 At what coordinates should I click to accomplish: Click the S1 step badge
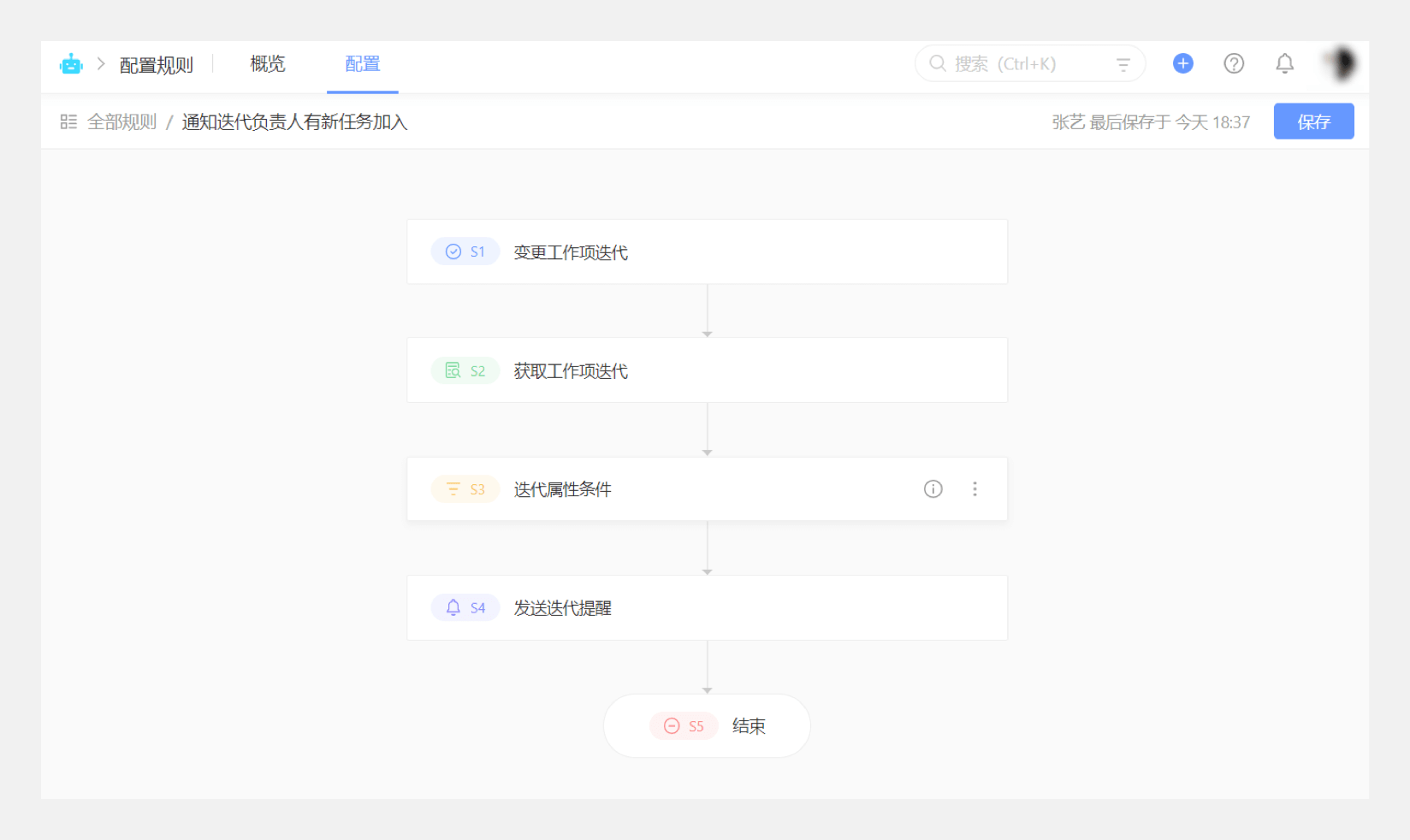pos(465,251)
